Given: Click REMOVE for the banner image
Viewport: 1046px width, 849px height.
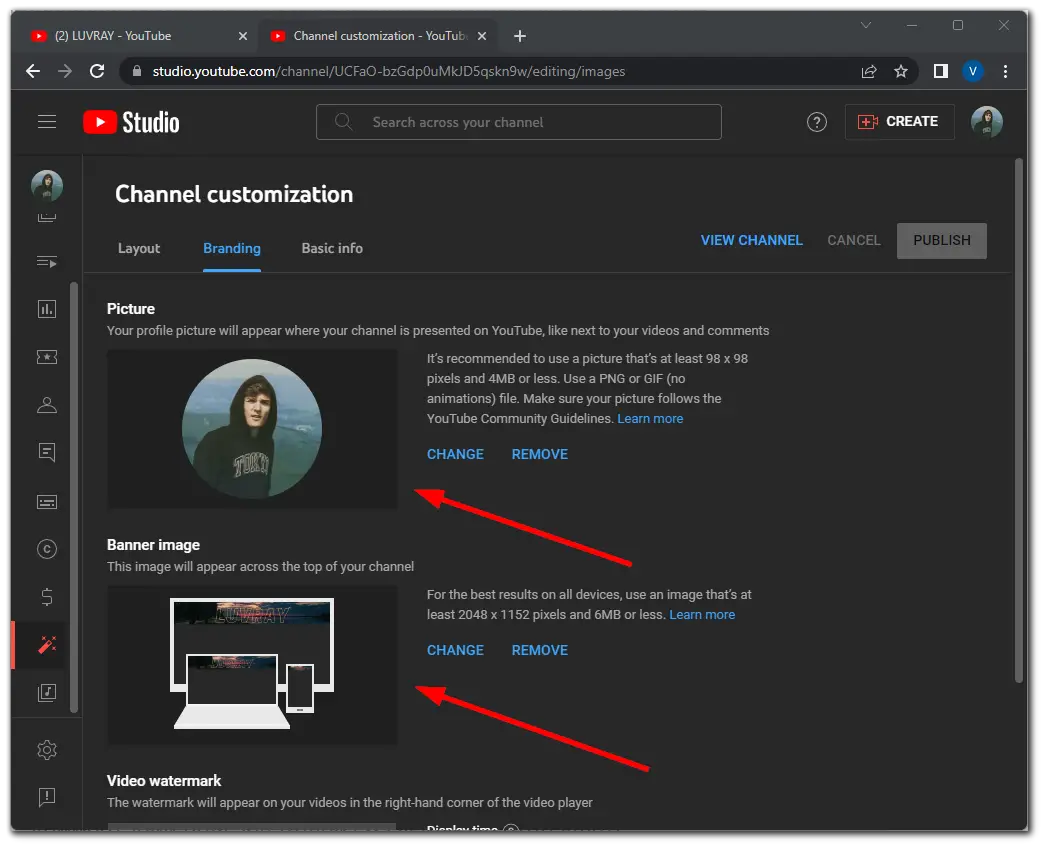Looking at the screenshot, I should click(x=540, y=650).
